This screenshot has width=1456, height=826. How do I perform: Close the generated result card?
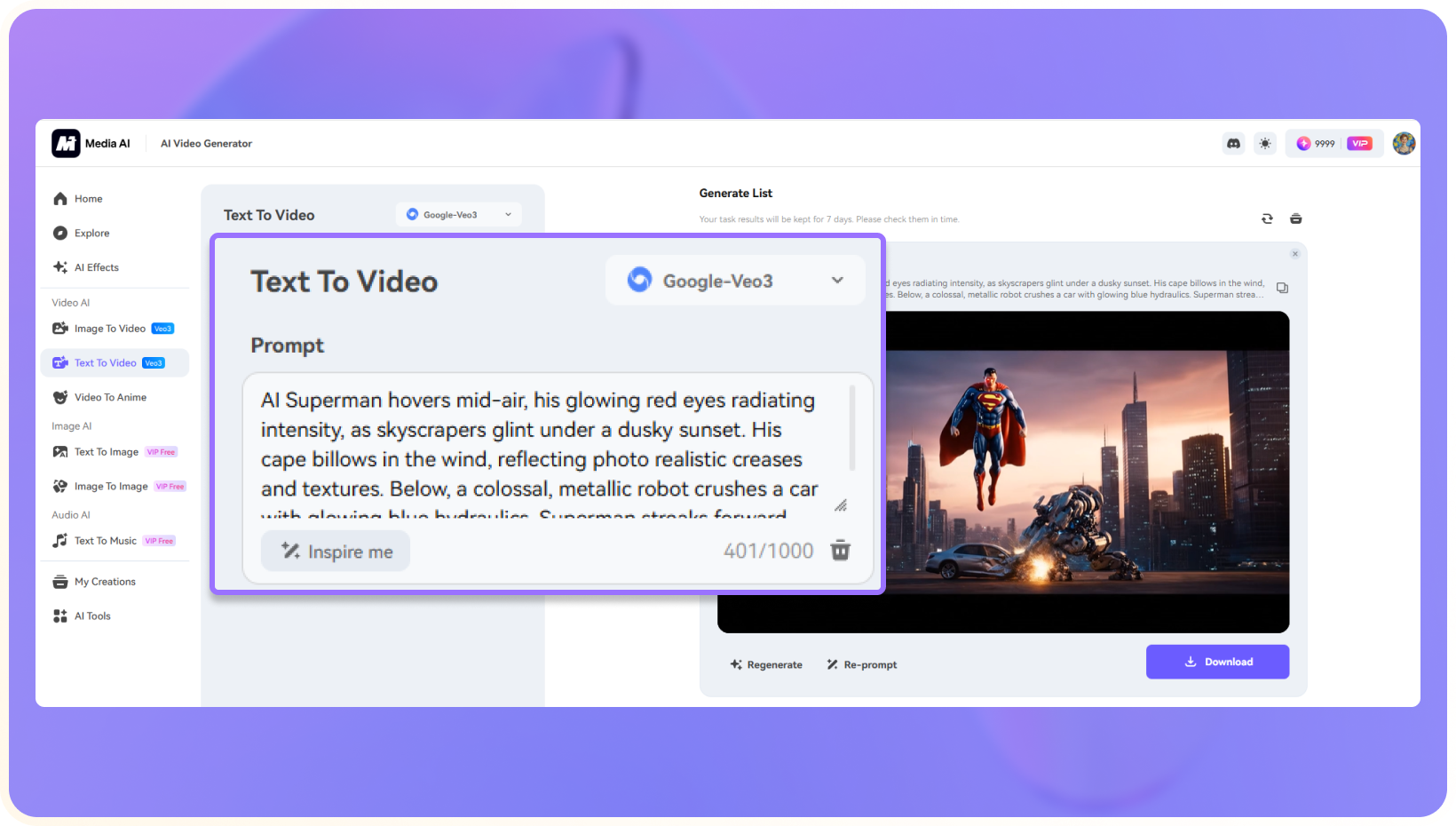(1295, 254)
